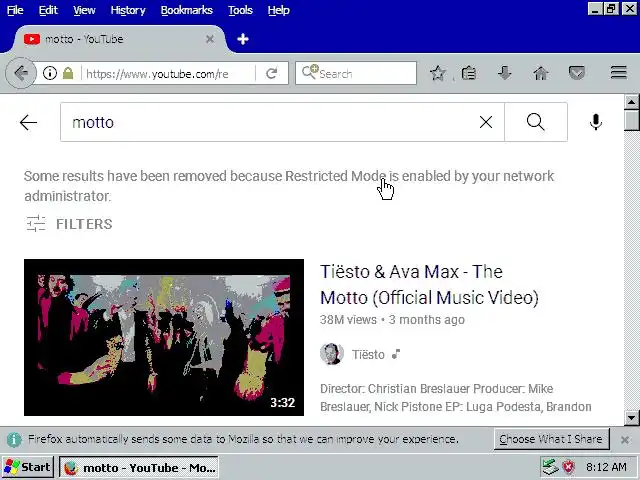640x480 pixels.
Task: Click the red security shield tray icon
Action: click(x=569, y=467)
